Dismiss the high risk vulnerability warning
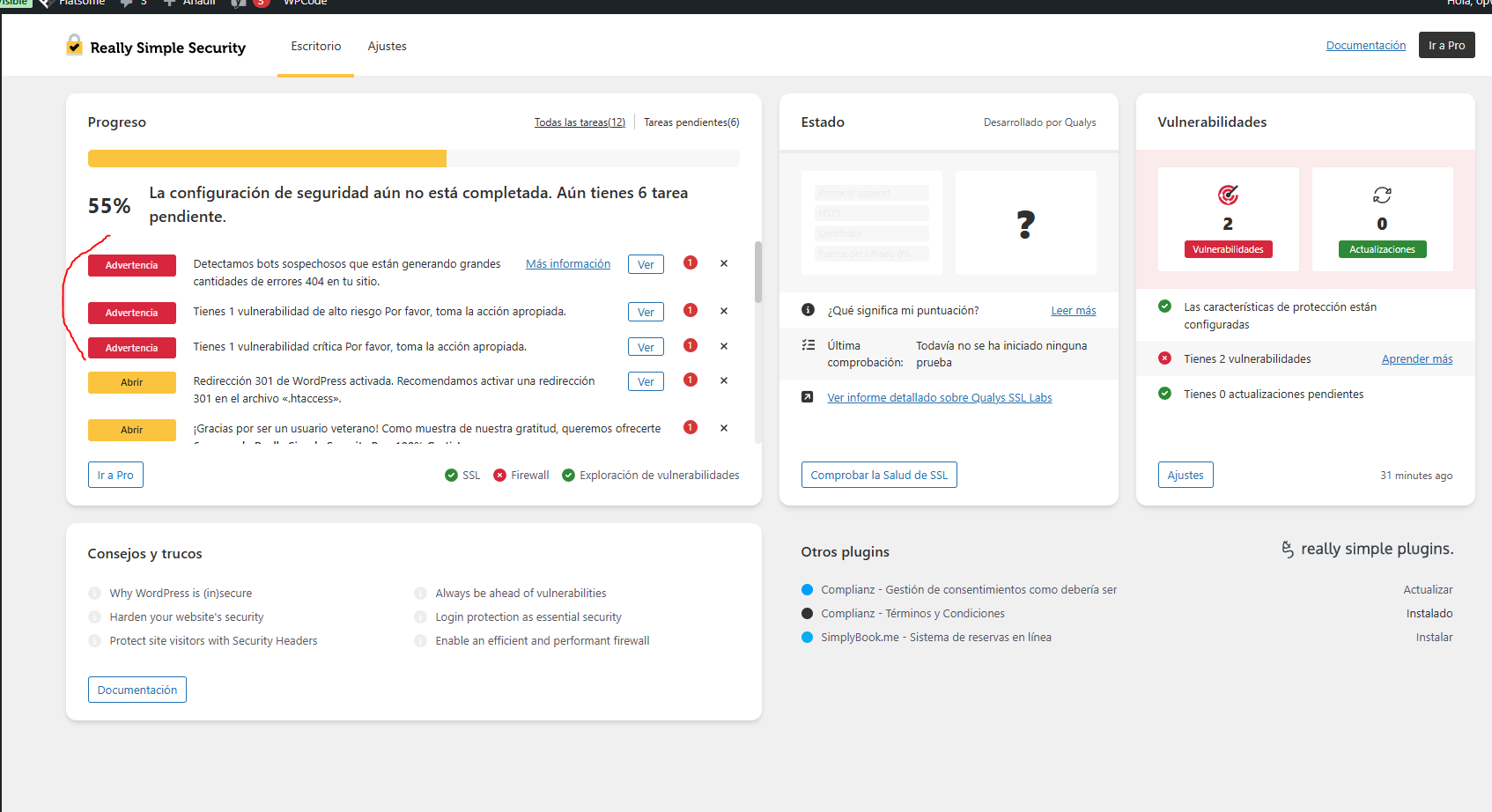This screenshot has height=812, width=1492. tap(724, 311)
